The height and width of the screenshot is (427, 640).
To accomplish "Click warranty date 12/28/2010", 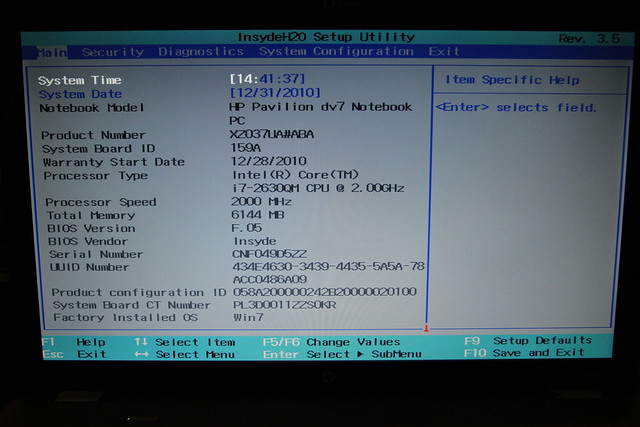I will coord(269,161).
